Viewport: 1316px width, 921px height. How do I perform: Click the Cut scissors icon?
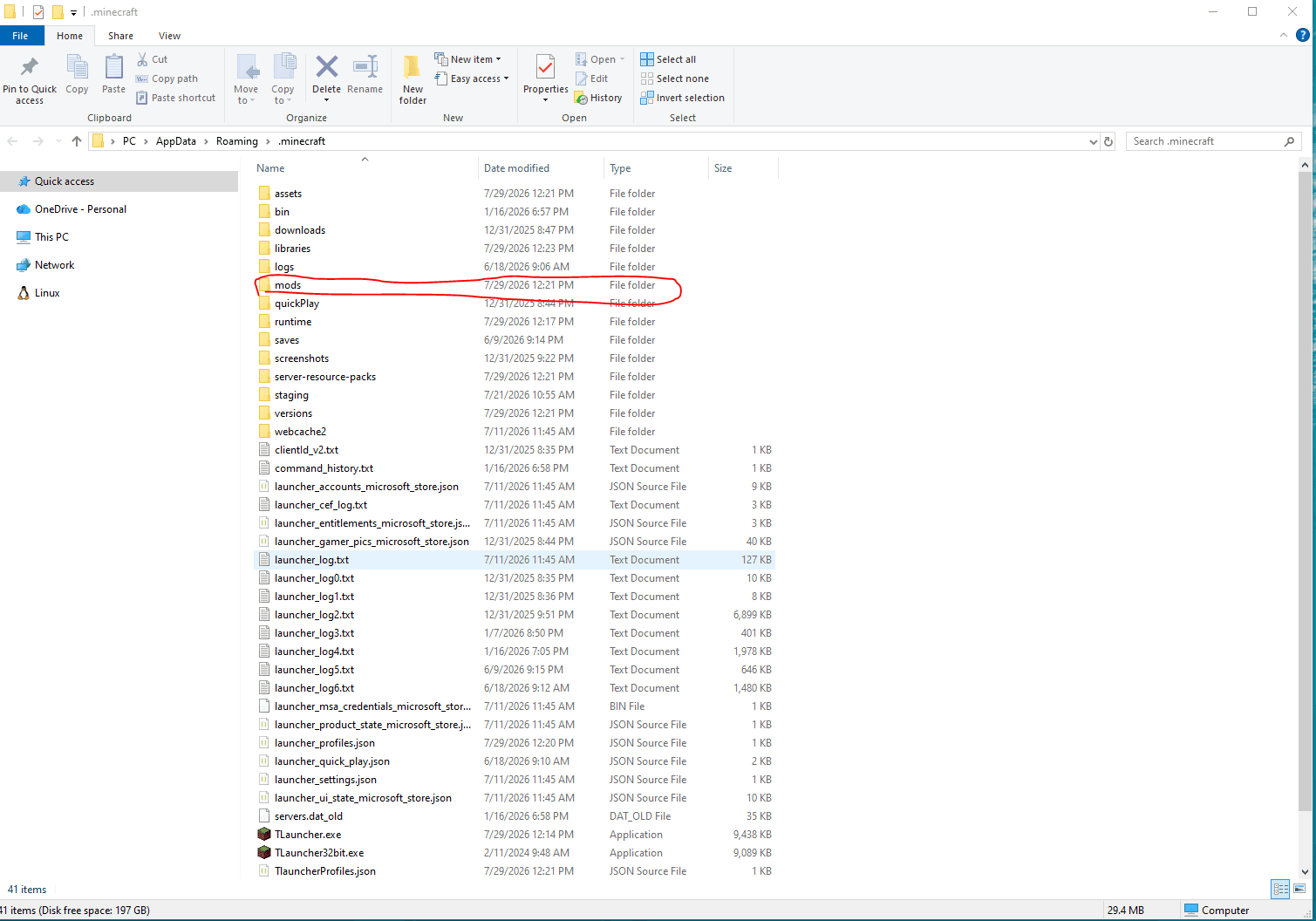[x=142, y=59]
